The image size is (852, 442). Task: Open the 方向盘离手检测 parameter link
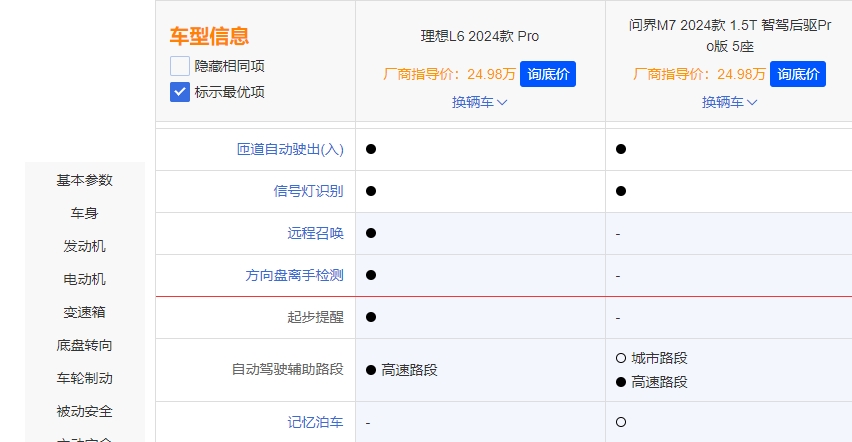294,275
